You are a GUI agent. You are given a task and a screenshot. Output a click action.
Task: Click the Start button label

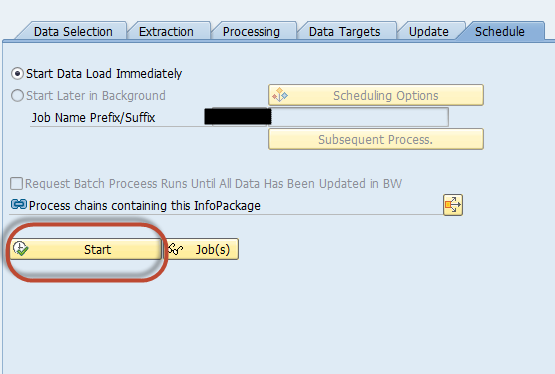point(97,249)
